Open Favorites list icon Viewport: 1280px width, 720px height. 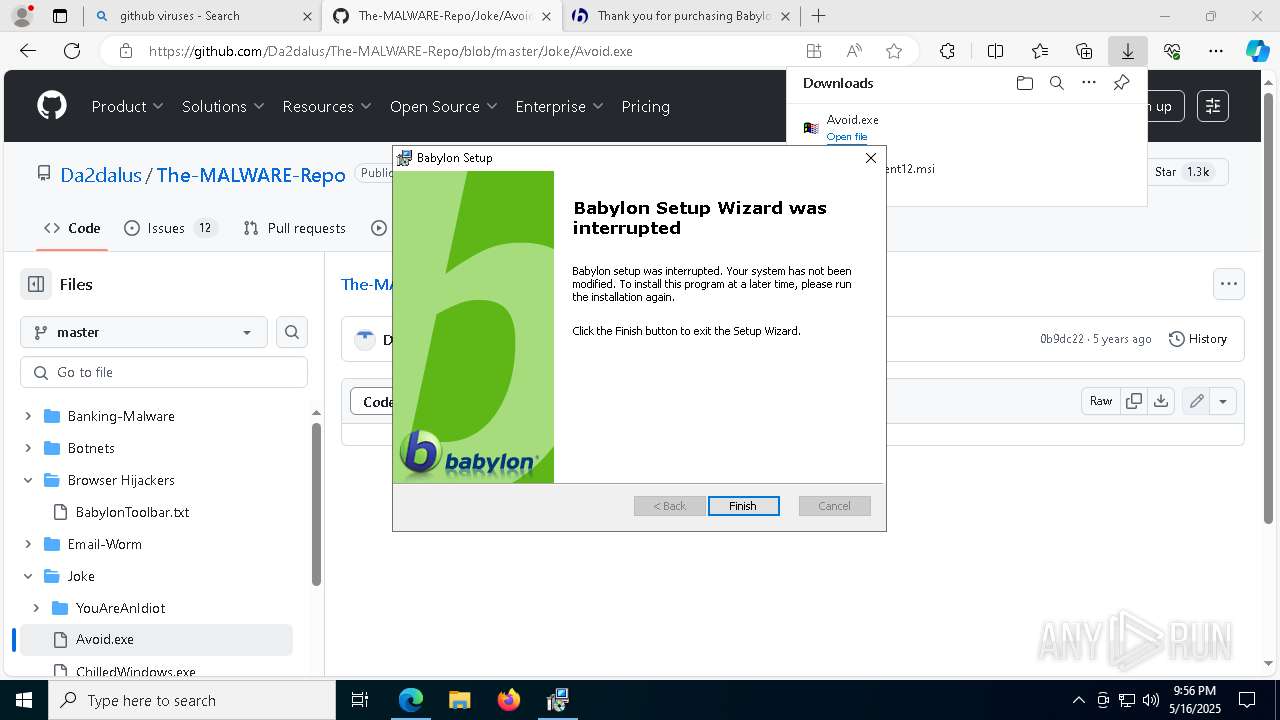point(1040,51)
